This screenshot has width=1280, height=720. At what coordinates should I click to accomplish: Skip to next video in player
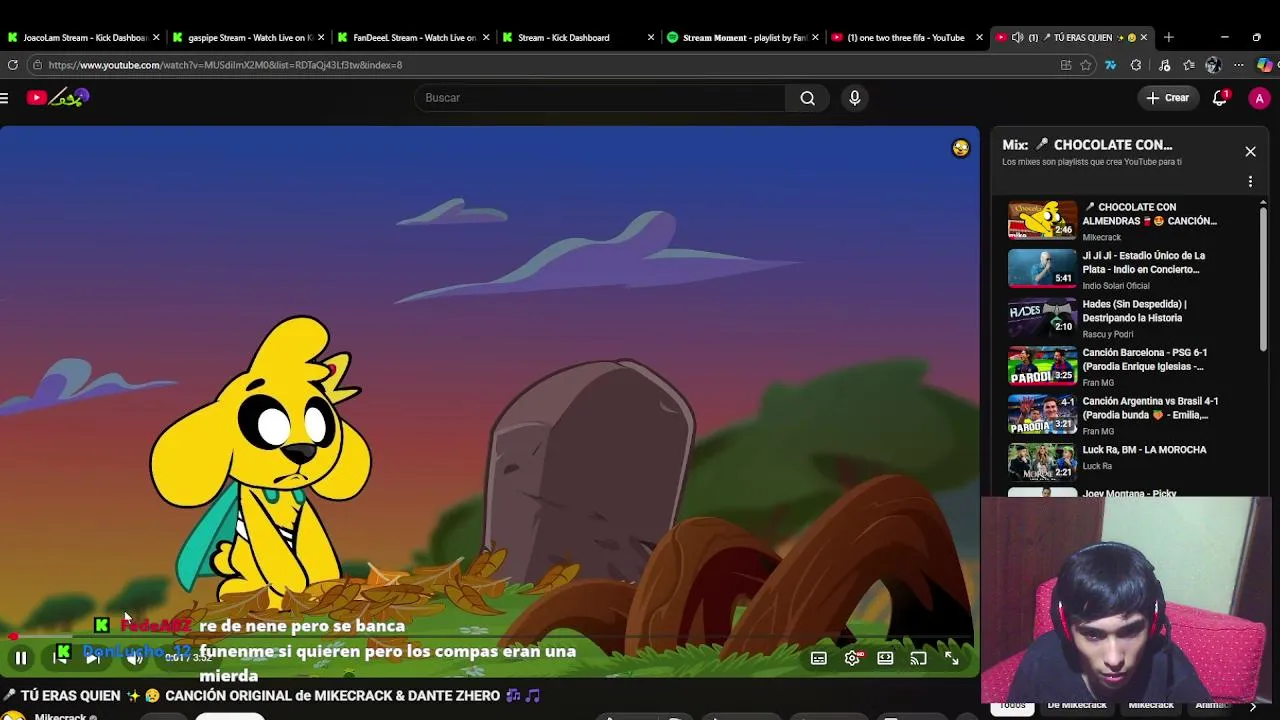click(92, 658)
